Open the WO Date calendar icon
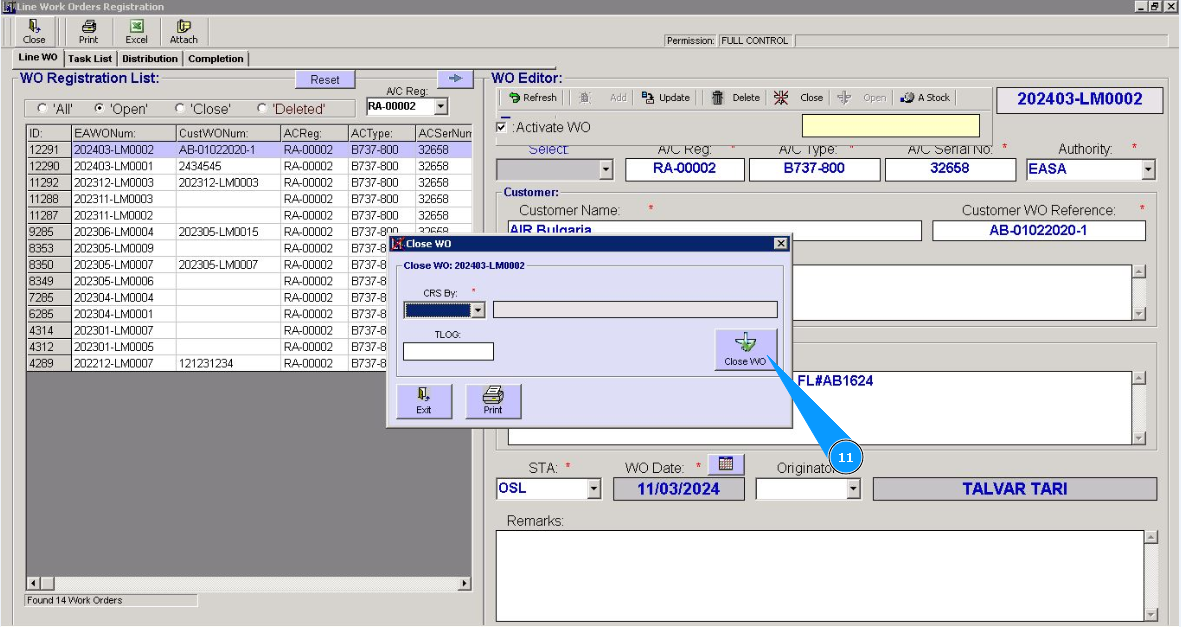1181x629 pixels. pyautogui.click(x=725, y=464)
